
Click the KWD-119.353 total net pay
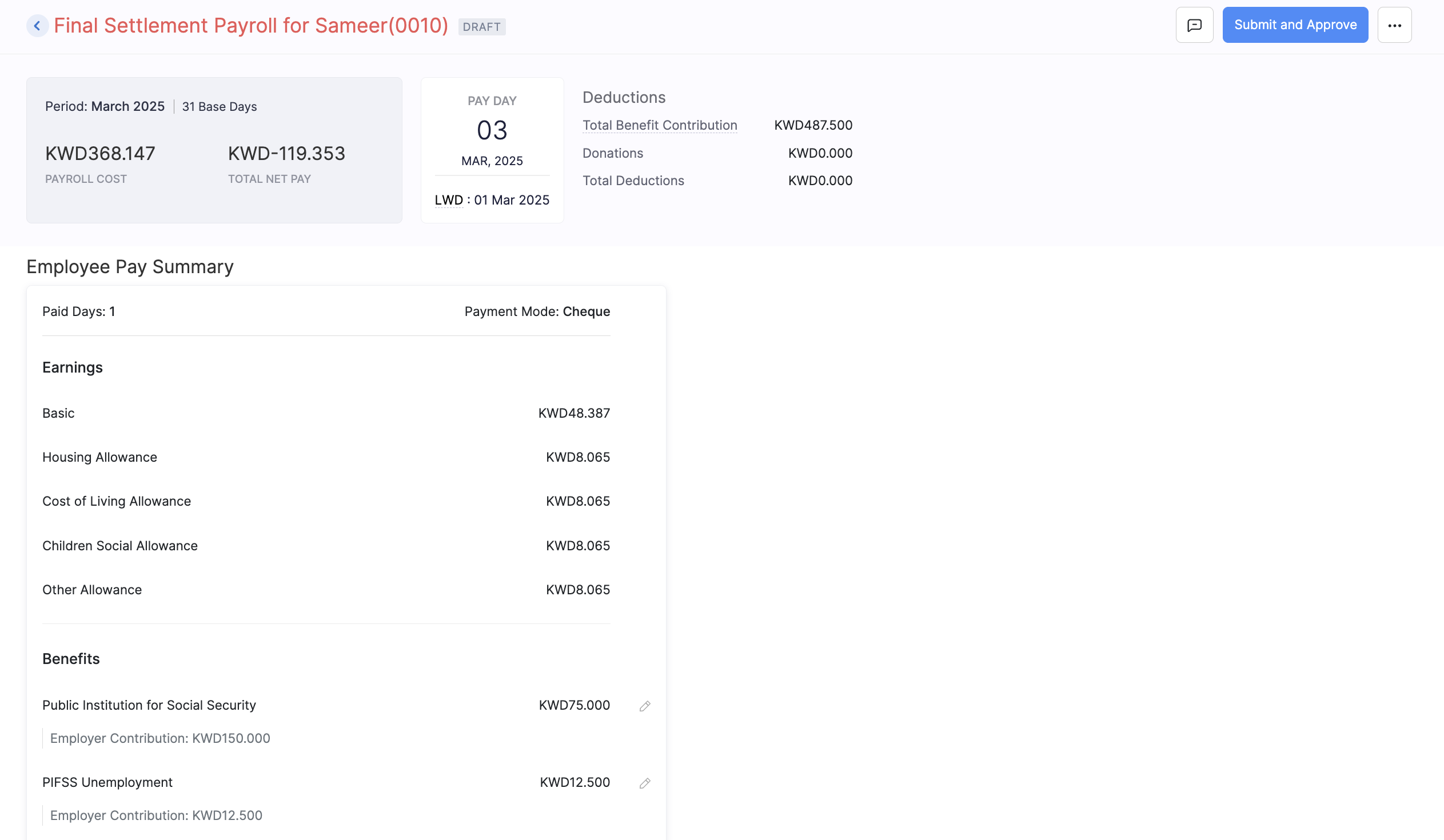[x=286, y=154]
